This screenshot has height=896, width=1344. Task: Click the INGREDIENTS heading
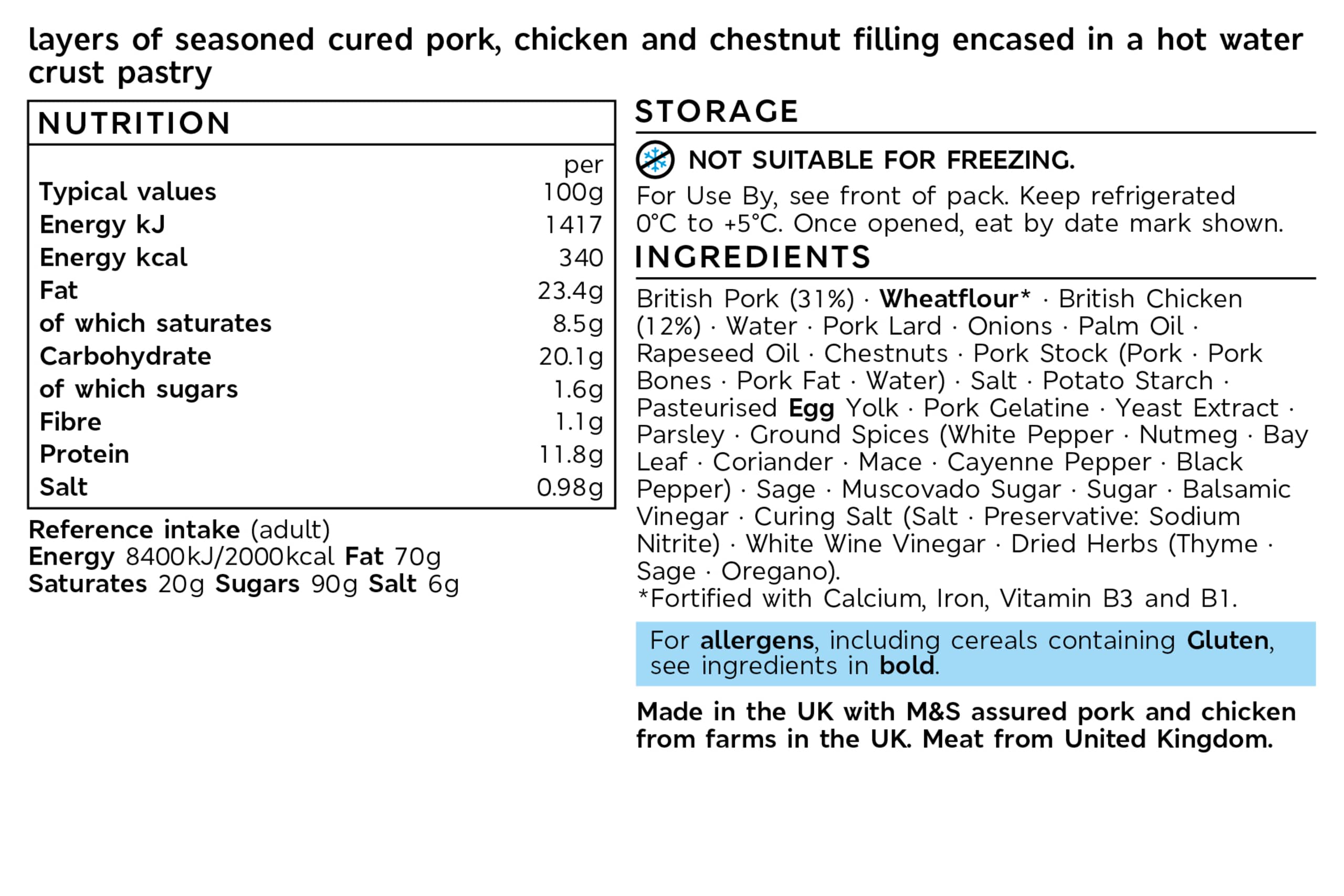(x=752, y=257)
